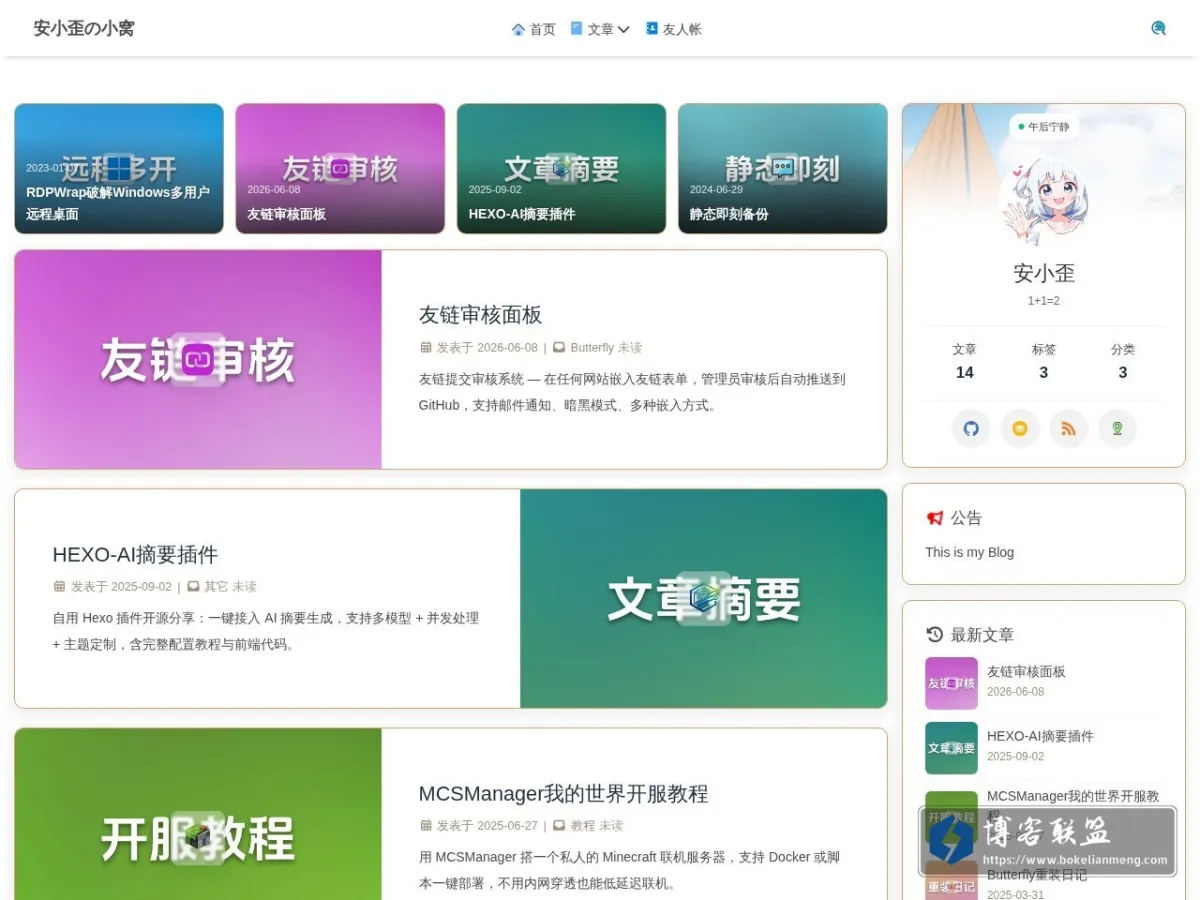Open the 教程 category link
Screen dimensions: 1200x900
(x=583, y=826)
